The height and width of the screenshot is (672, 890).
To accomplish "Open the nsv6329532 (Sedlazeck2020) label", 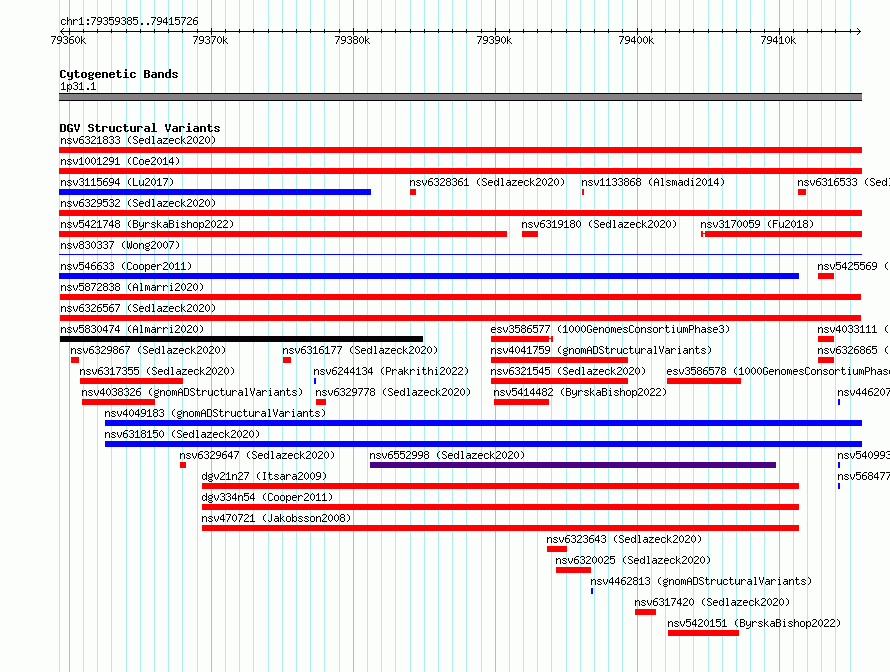I will 138,203.
